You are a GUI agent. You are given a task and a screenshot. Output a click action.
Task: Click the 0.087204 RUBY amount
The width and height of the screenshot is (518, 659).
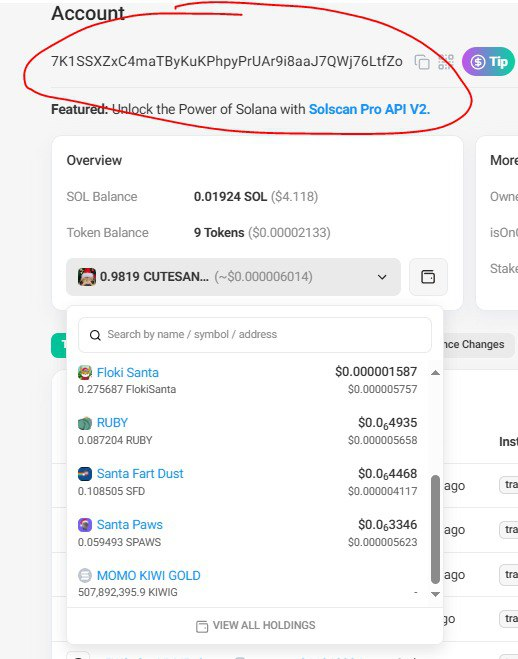coord(115,440)
